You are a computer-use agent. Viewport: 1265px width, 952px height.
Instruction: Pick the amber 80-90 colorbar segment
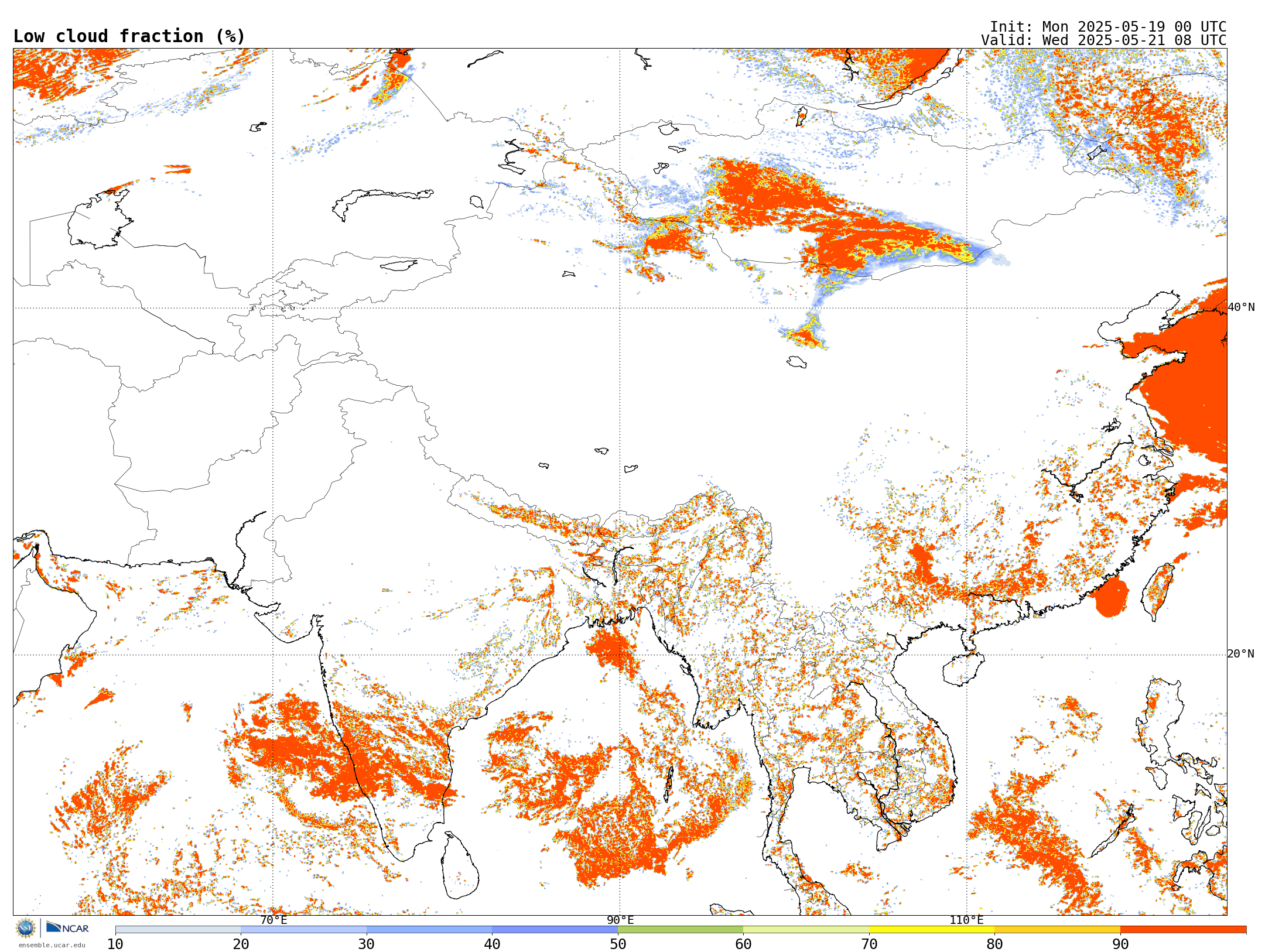coord(1058,930)
